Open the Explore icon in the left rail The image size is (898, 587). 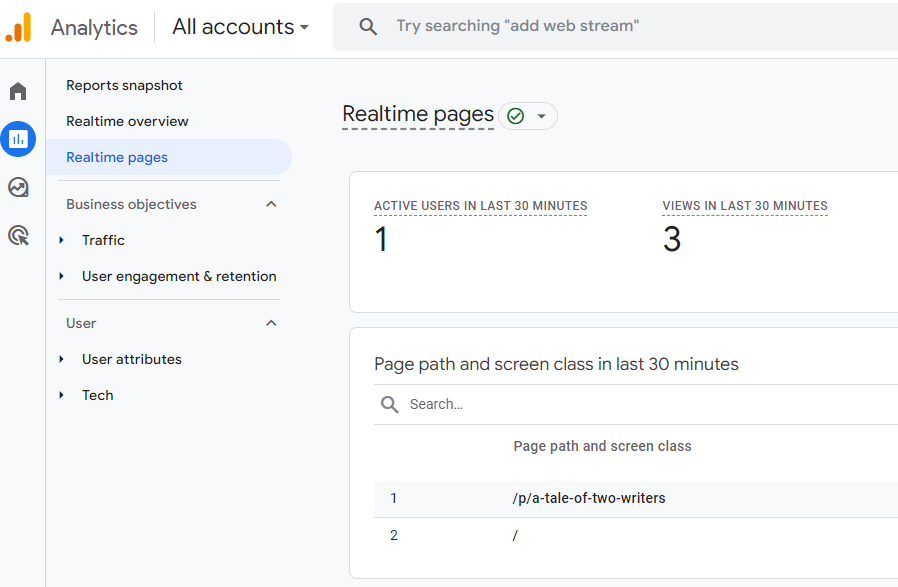pyautogui.click(x=17, y=187)
